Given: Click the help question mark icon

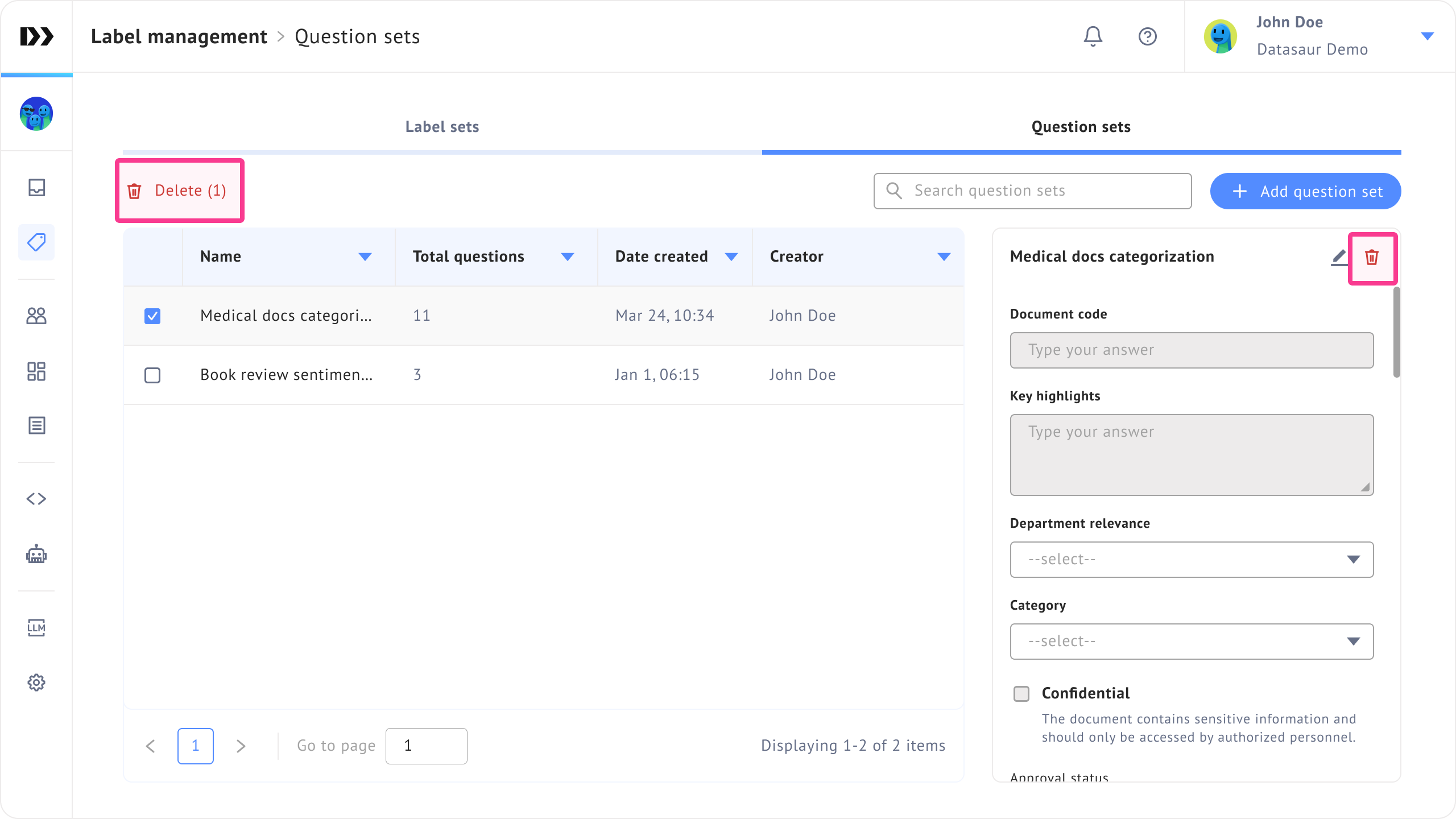Looking at the screenshot, I should pyautogui.click(x=1147, y=36).
